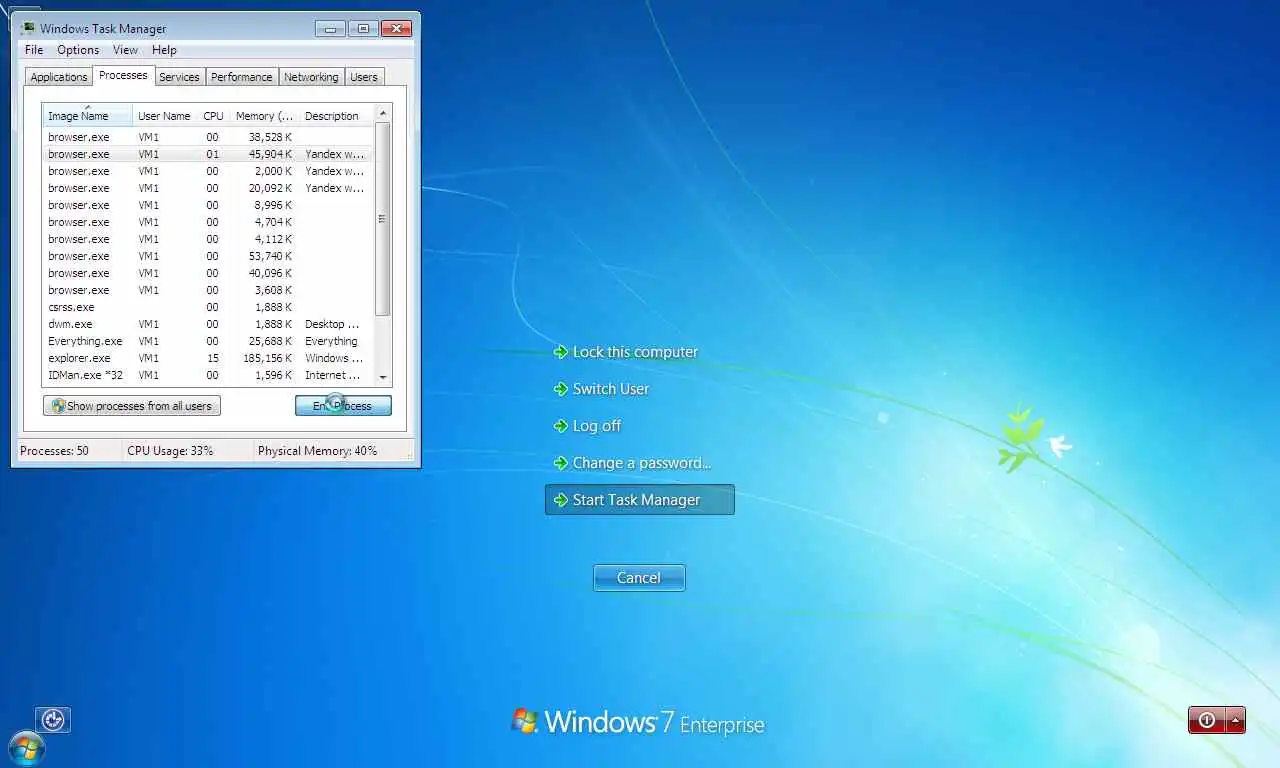Open the File menu in Task Manager
Image resolution: width=1280 pixels, height=768 pixels.
(34, 50)
